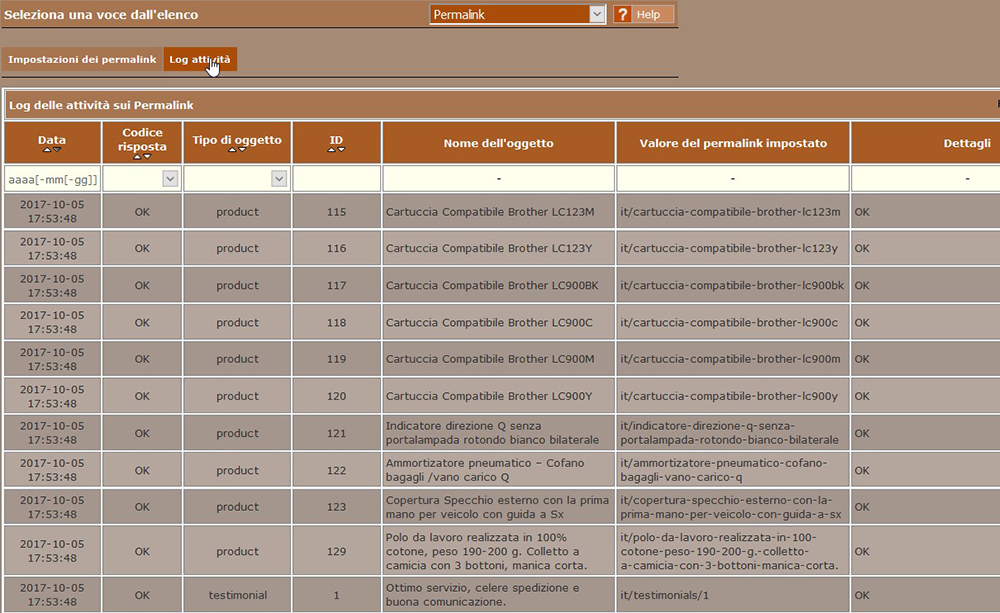Select the Log attività tab
This screenshot has width=1000, height=613.
[x=200, y=59]
